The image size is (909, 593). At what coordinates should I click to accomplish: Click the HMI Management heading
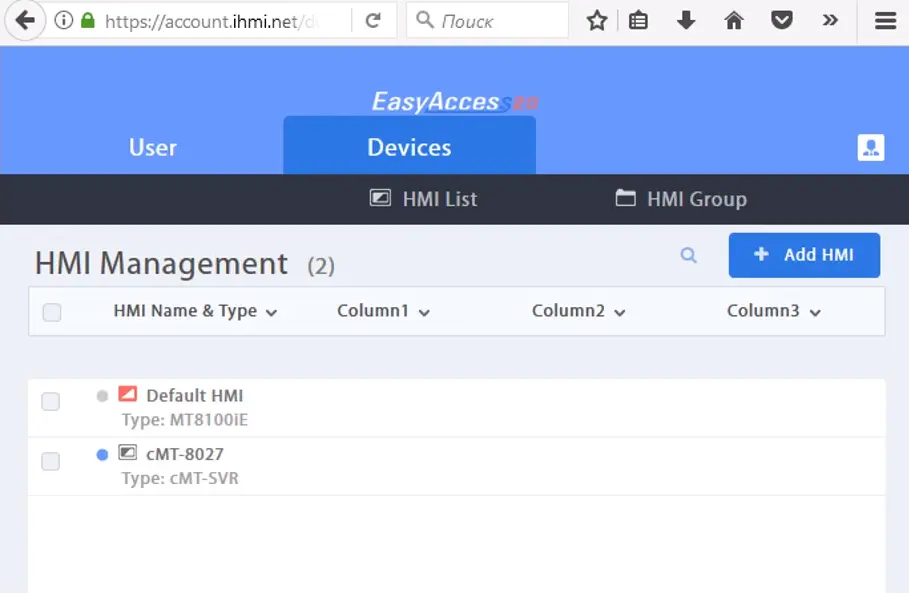161,264
